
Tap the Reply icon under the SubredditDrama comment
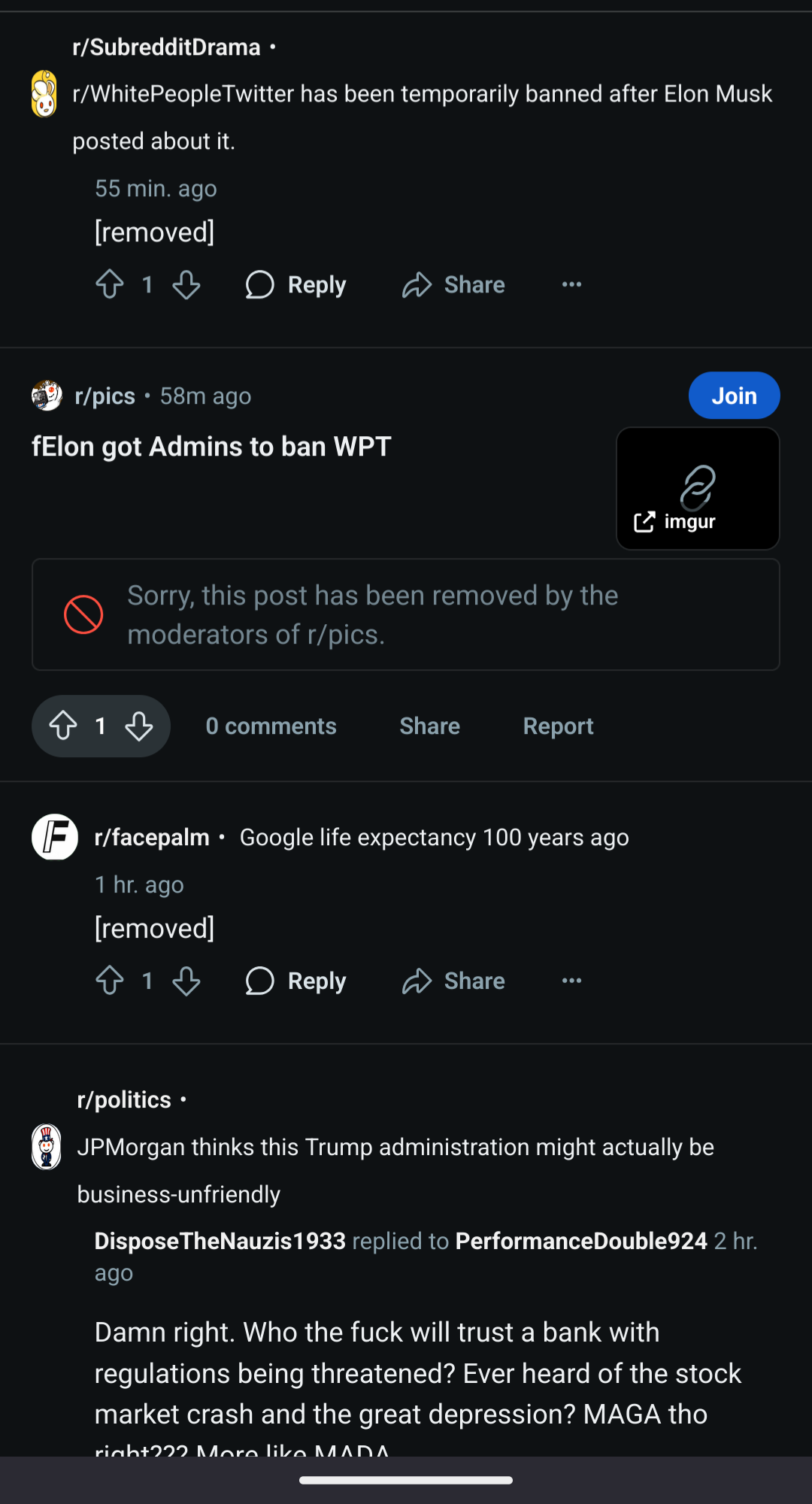tap(260, 284)
